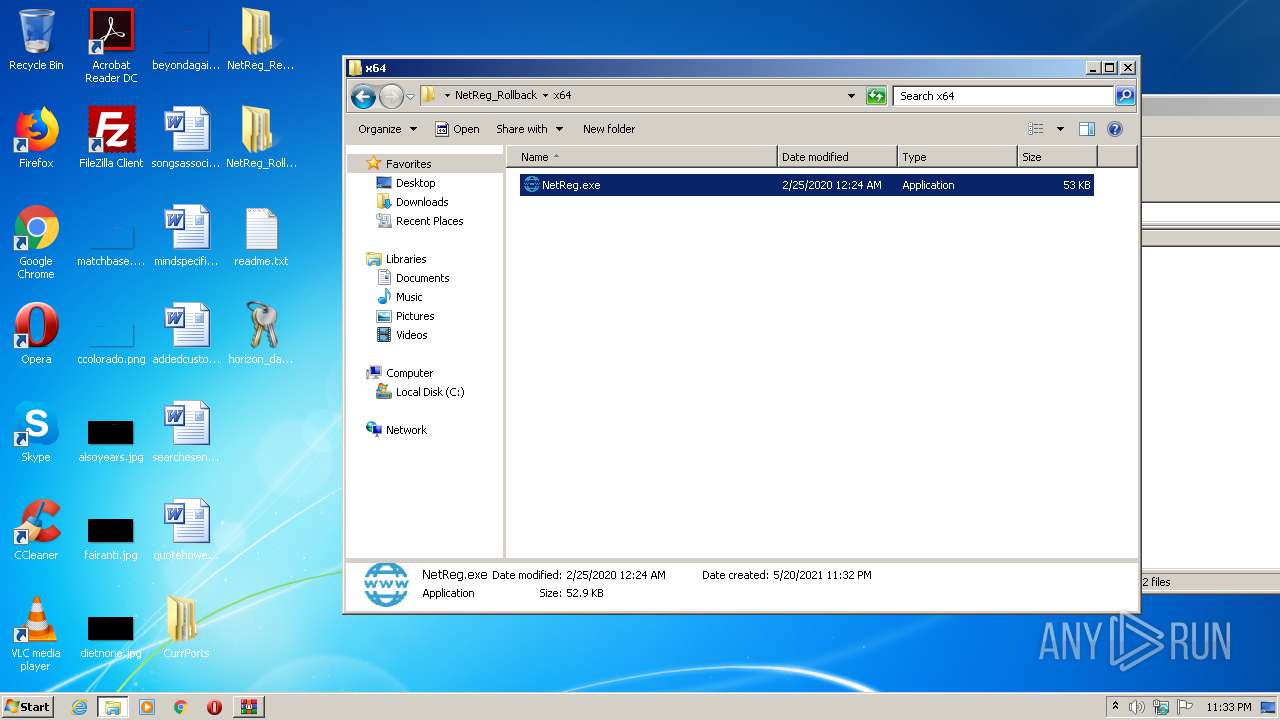Click the readme.txt desktop file
Viewport: 1280px width, 720px height.
[x=261, y=236]
